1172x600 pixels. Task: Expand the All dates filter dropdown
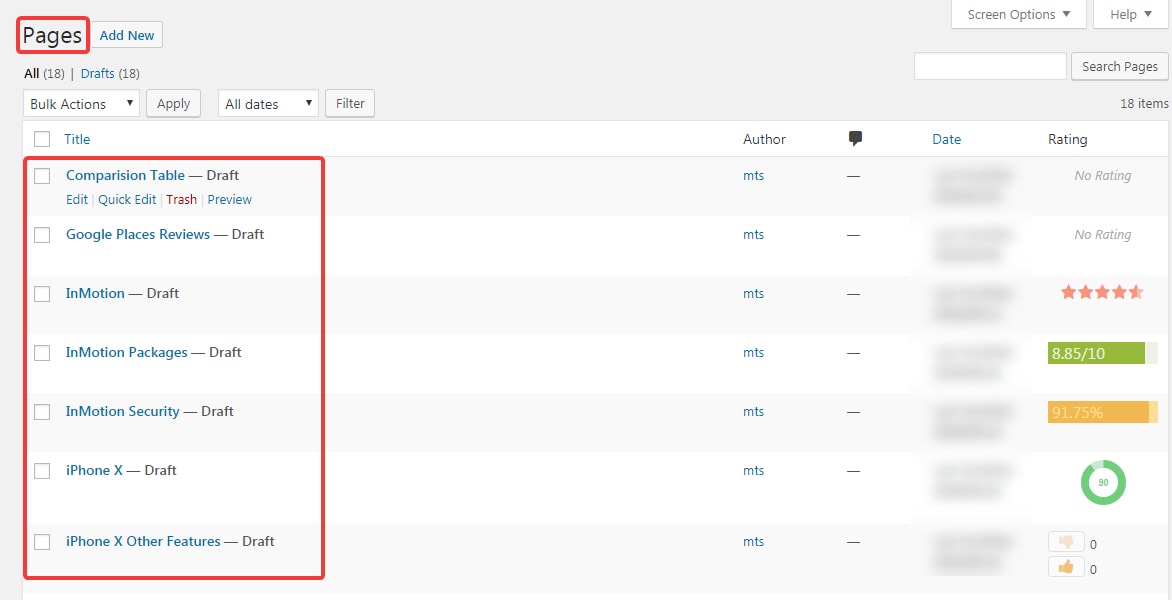[x=267, y=104]
